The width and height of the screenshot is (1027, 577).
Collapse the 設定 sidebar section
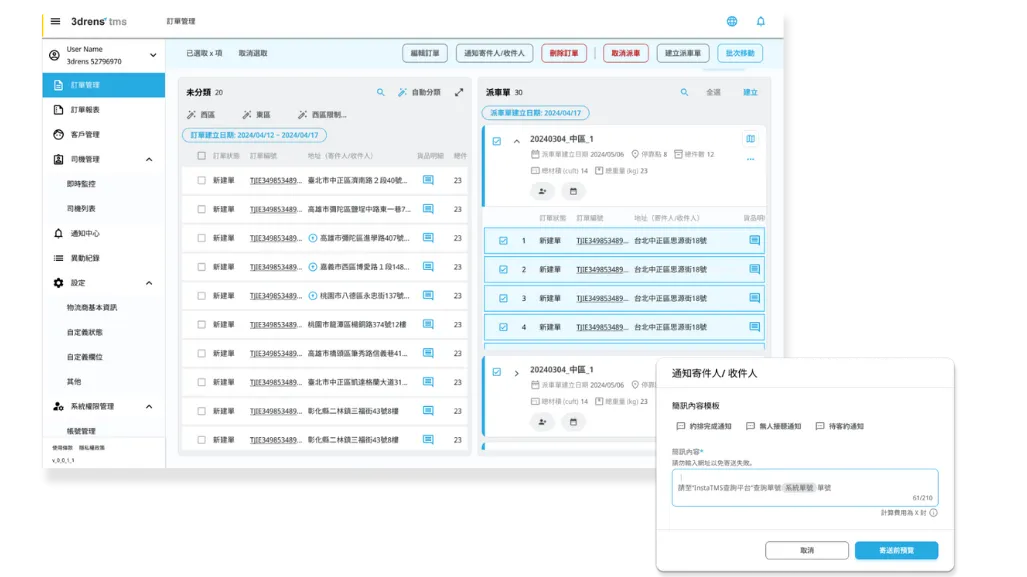coord(149,283)
